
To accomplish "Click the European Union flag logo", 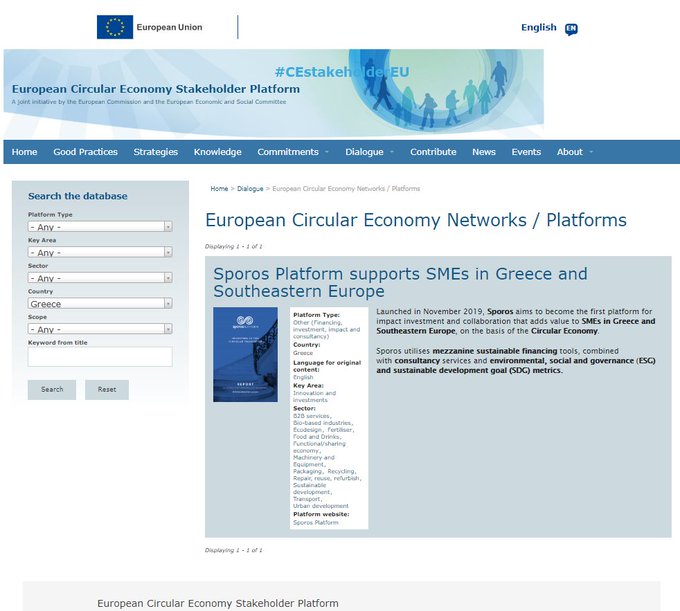I will [x=115, y=27].
